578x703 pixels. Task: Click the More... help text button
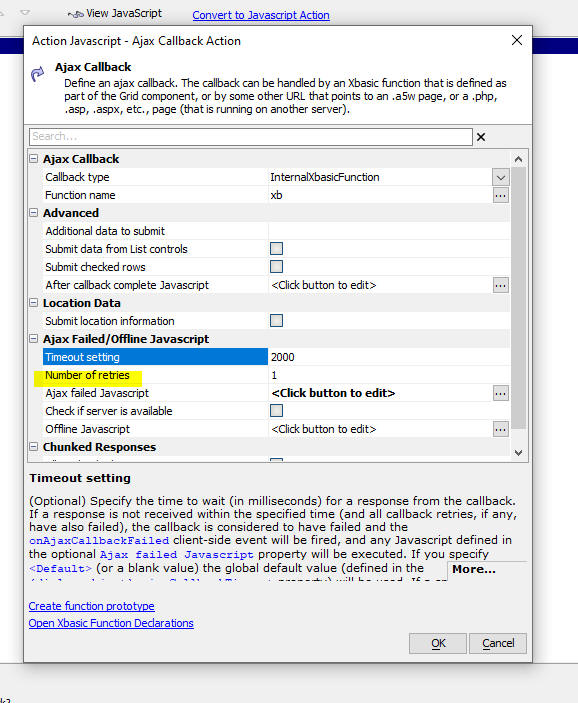point(474,569)
